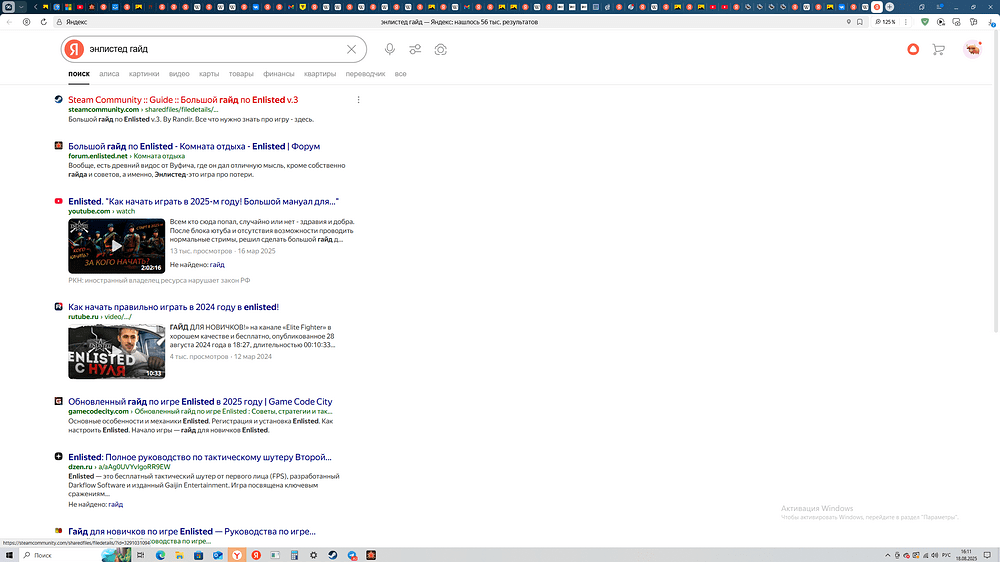The height and width of the screenshot is (562, 1000).
Task: Open image search camera icon
Action: coord(441,49)
